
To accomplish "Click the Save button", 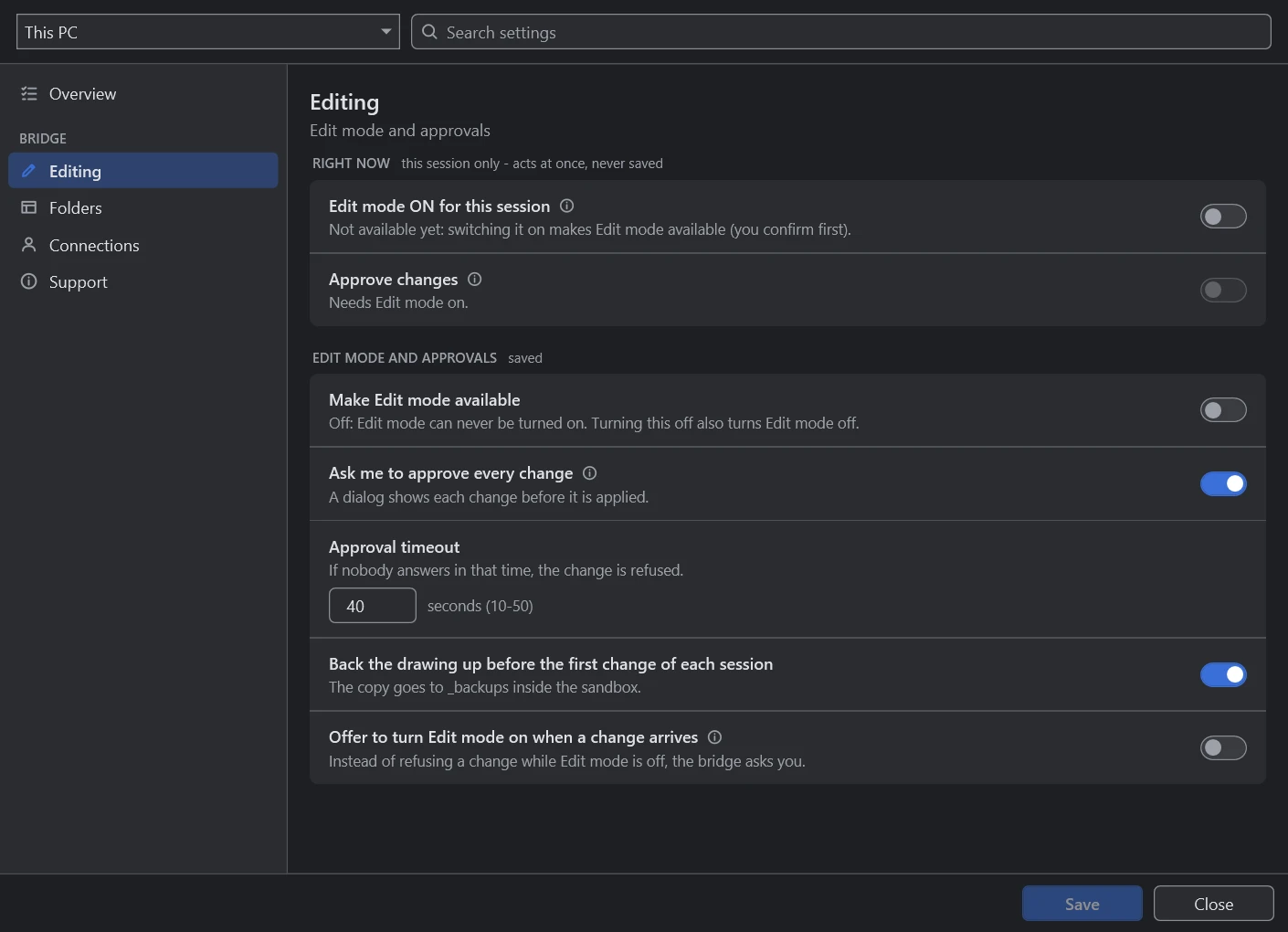I will tap(1082, 904).
